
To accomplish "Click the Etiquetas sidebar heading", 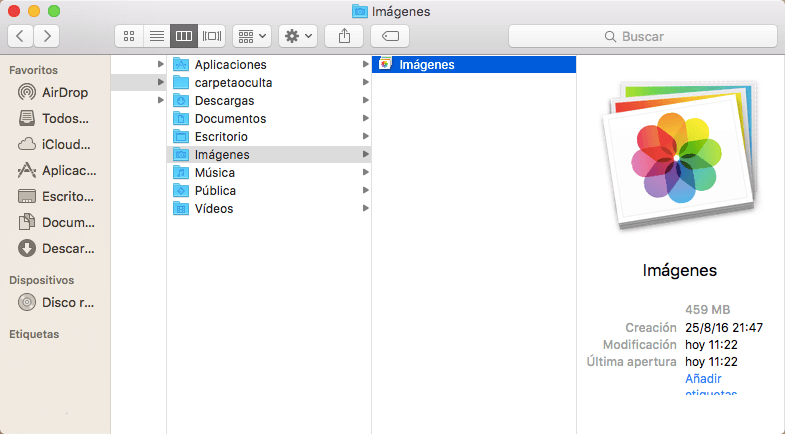I will click(x=34, y=334).
